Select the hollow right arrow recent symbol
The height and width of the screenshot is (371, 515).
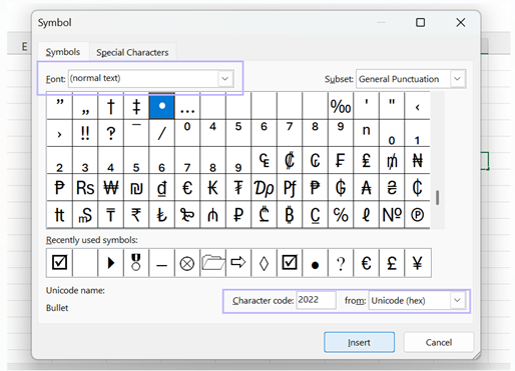238,263
